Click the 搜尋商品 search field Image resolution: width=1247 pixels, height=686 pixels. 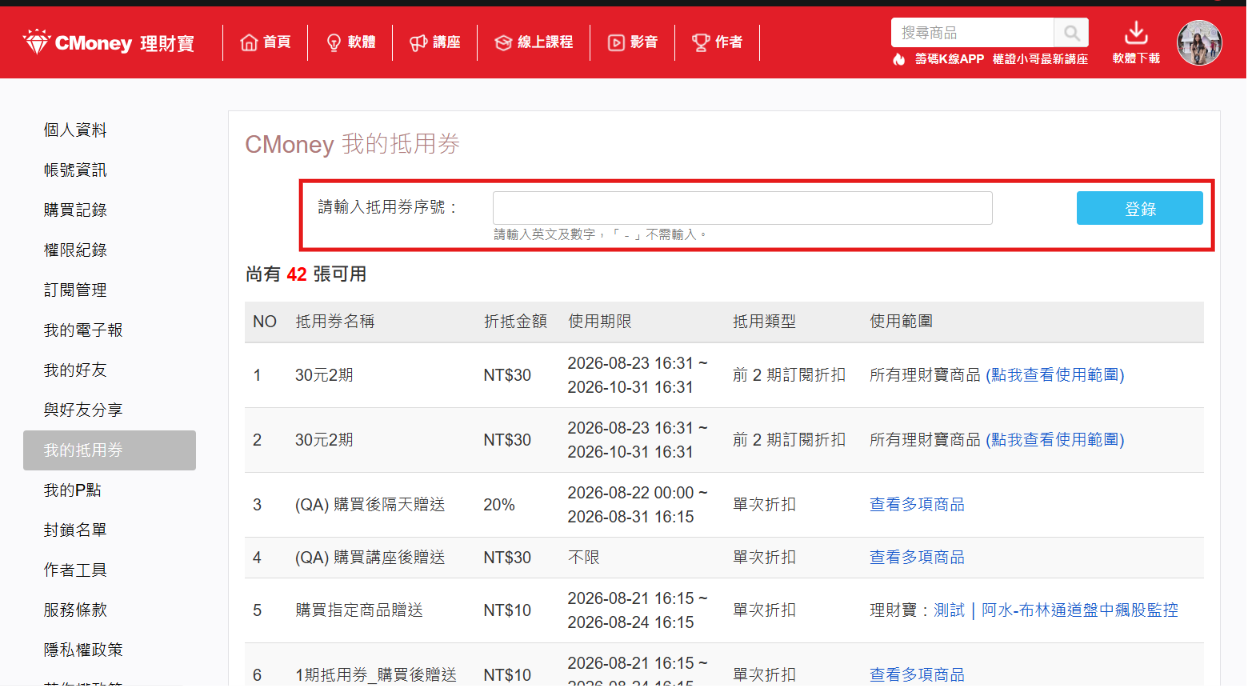click(972, 33)
